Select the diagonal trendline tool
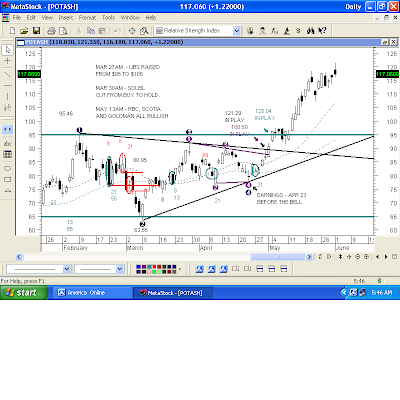 [8, 74]
